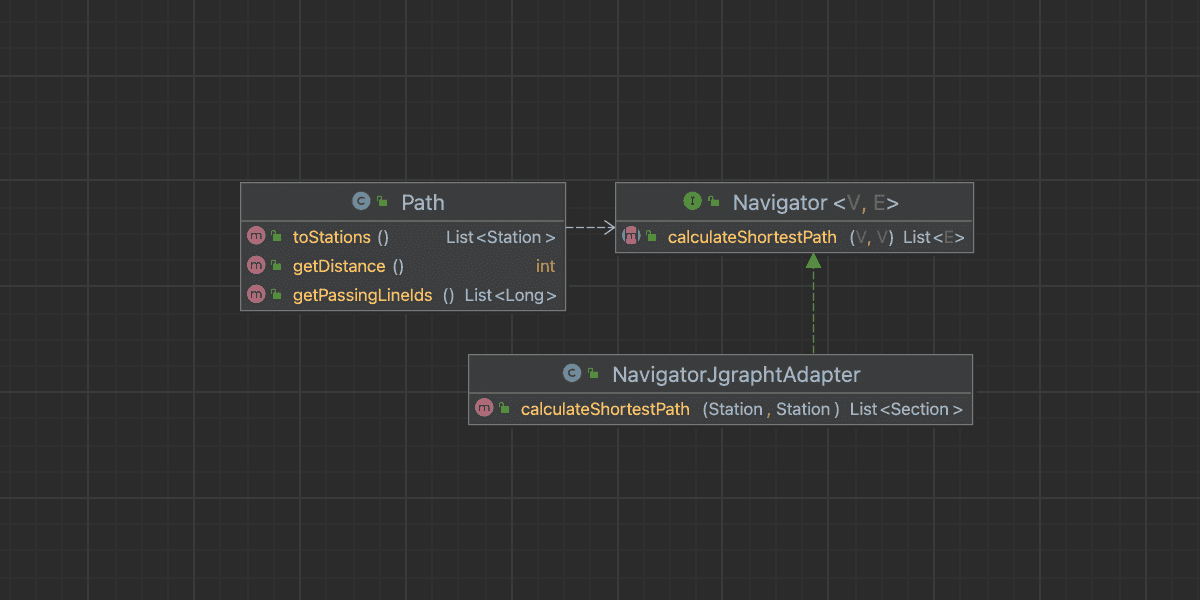Select the getPassingLineIds method name
The width and height of the screenshot is (1200, 600).
[x=362, y=295]
